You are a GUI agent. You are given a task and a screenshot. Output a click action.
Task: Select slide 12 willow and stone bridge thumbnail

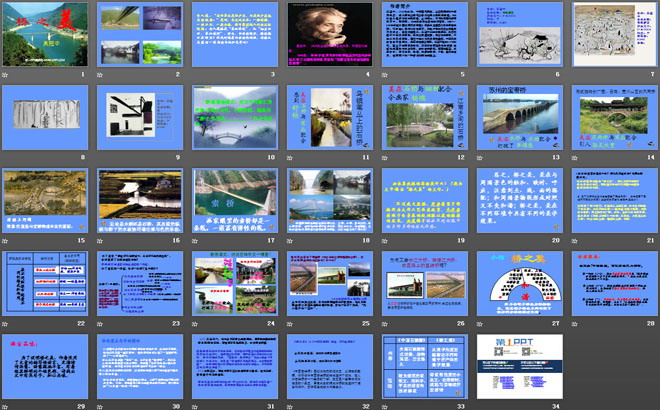[x=425, y=117]
